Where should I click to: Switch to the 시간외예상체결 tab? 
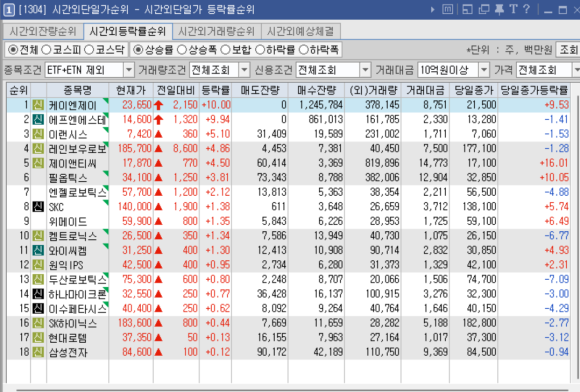(x=301, y=31)
